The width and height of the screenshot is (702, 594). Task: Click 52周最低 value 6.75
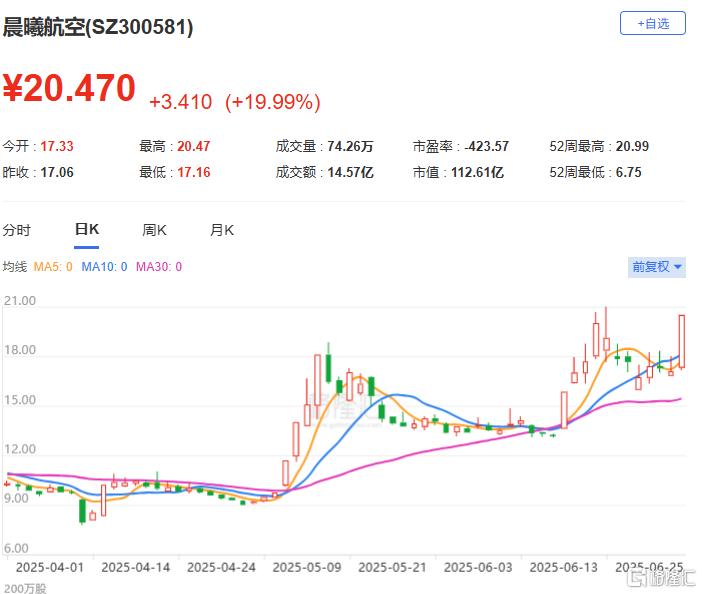pyautogui.click(x=629, y=172)
